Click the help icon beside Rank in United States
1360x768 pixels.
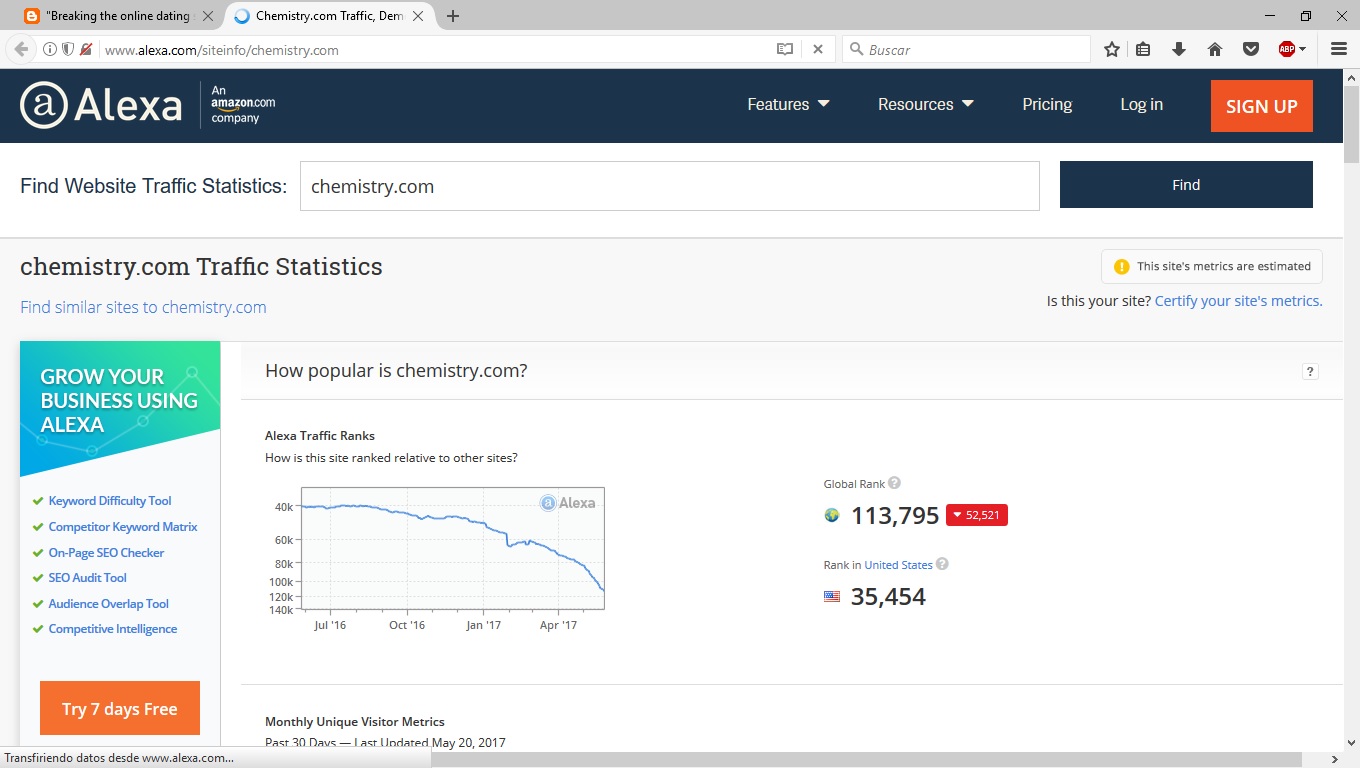(x=942, y=564)
